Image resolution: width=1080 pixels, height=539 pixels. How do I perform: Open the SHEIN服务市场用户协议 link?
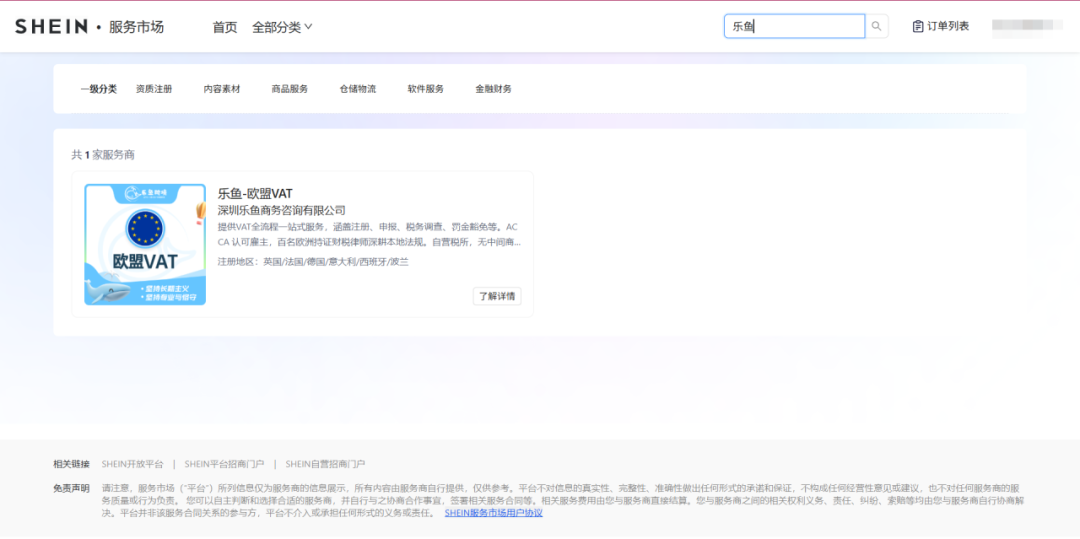494,513
